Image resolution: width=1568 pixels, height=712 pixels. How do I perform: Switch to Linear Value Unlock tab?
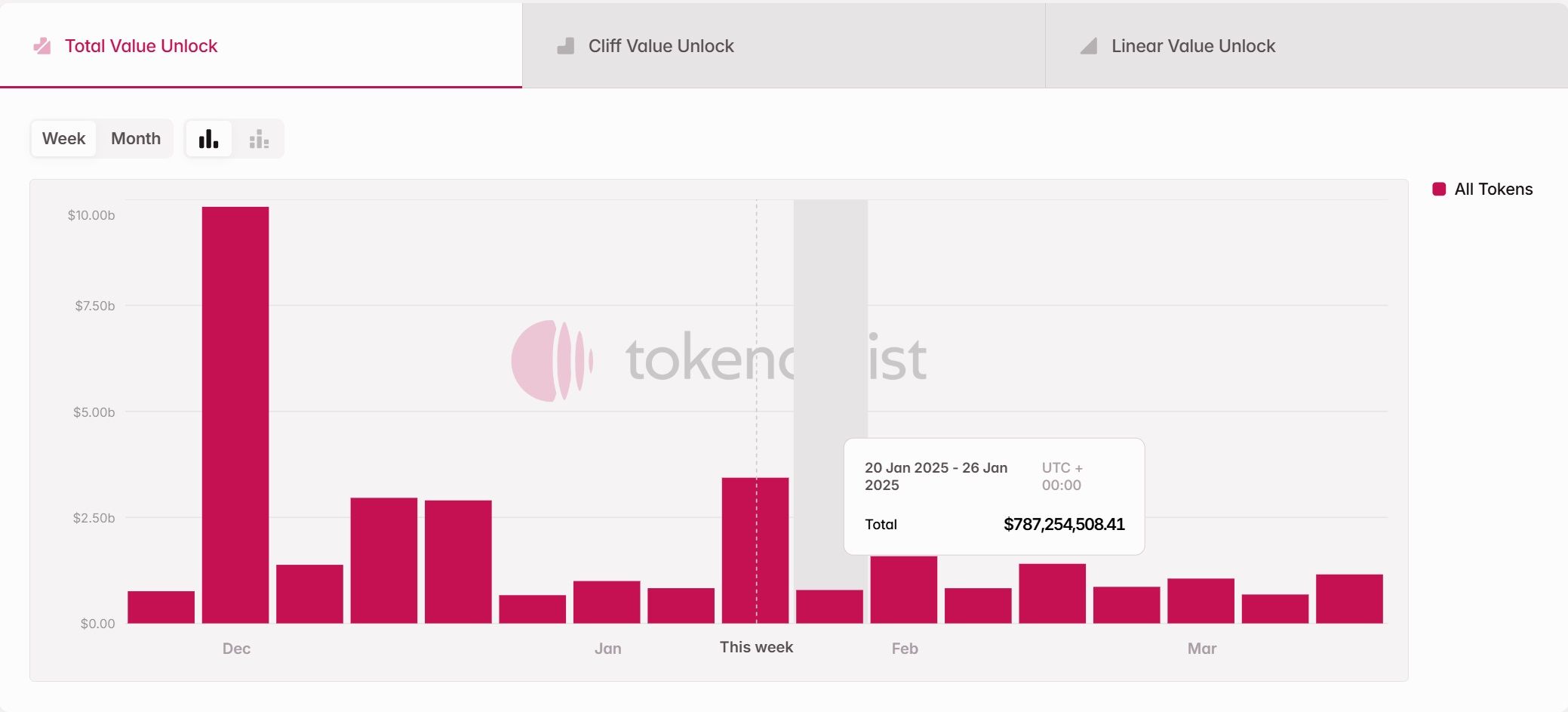pyautogui.click(x=1306, y=45)
